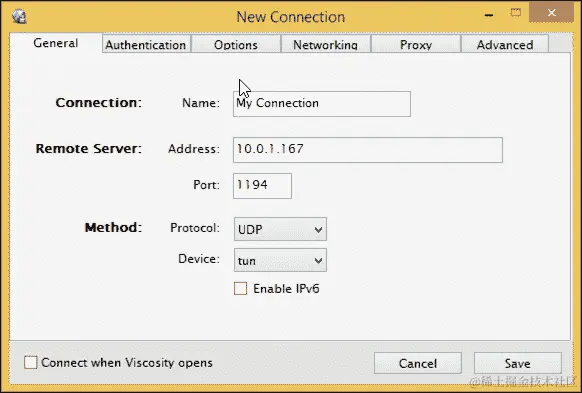Open the Proxy tab
582x393 pixels.
click(x=416, y=45)
